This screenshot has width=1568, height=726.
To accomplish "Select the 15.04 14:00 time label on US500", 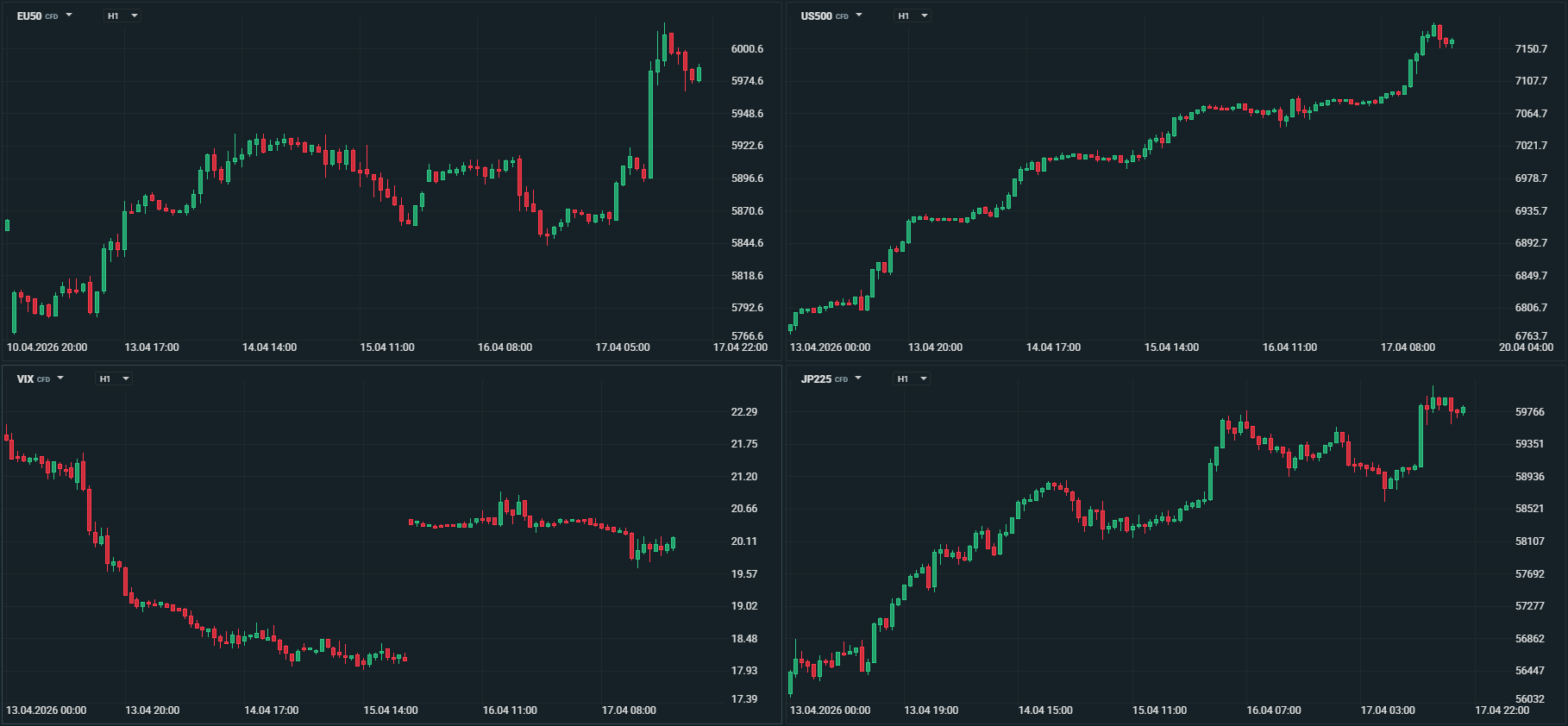I will coord(1171,347).
